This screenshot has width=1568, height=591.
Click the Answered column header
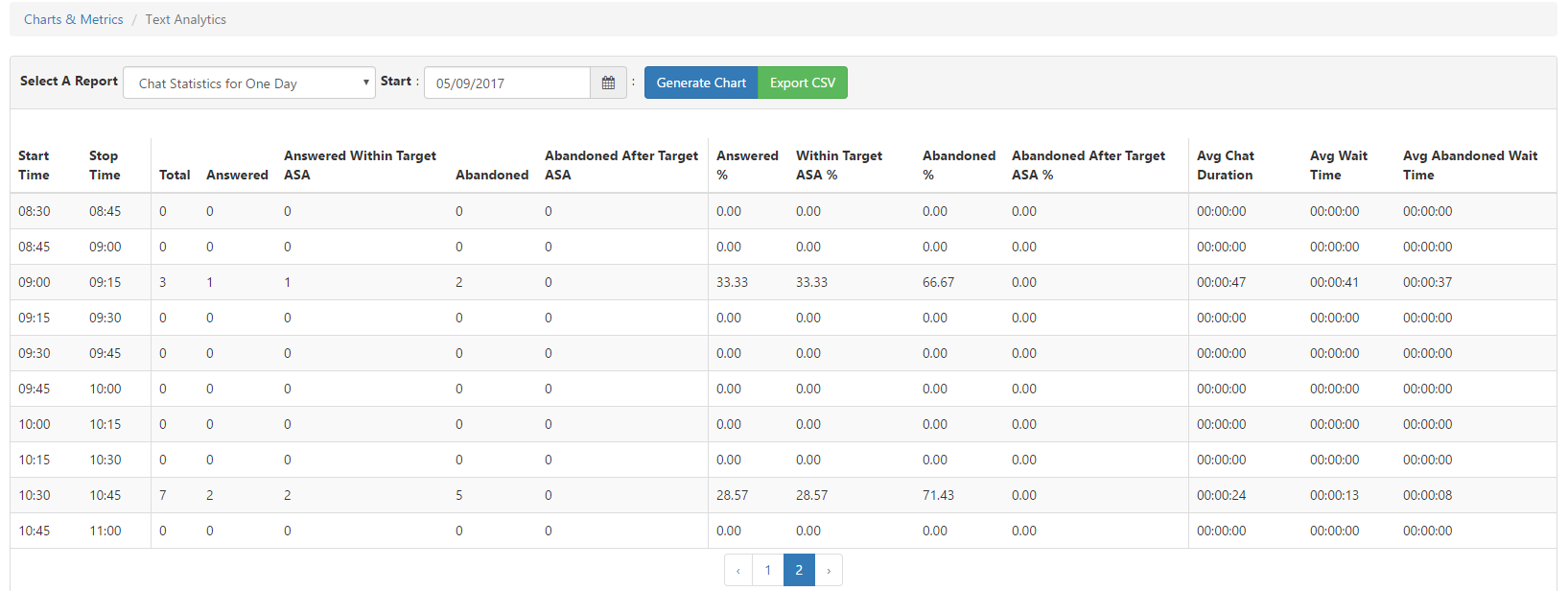point(237,175)
